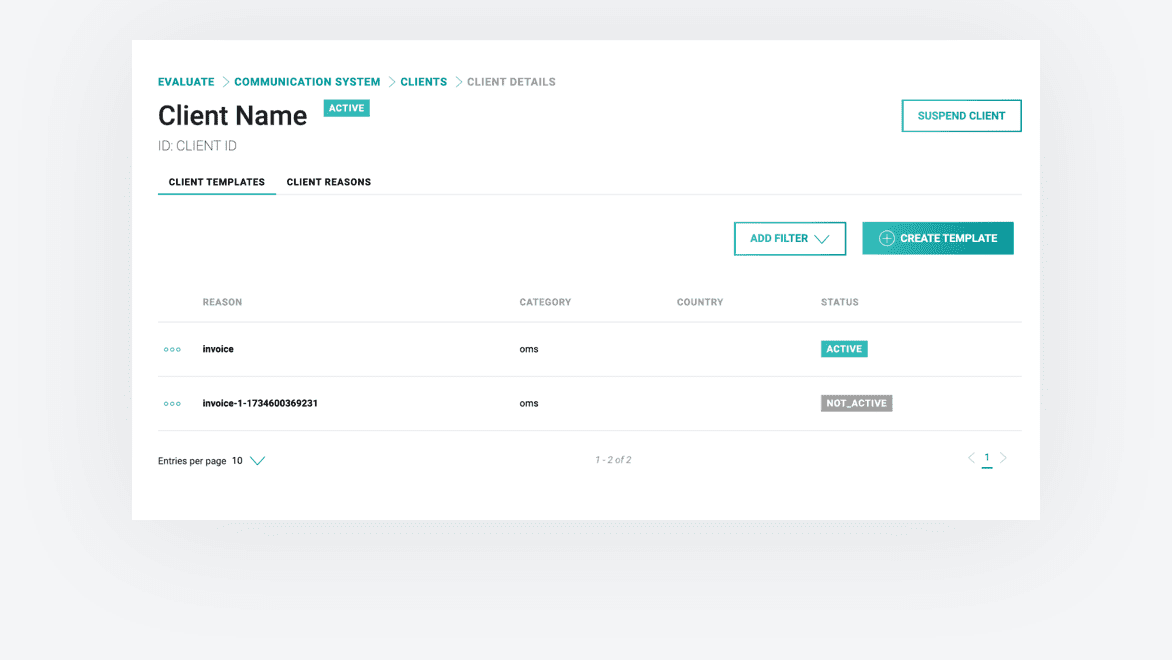
Task: Switch to Client Reasons tab
Action: [x=328, y=182]
